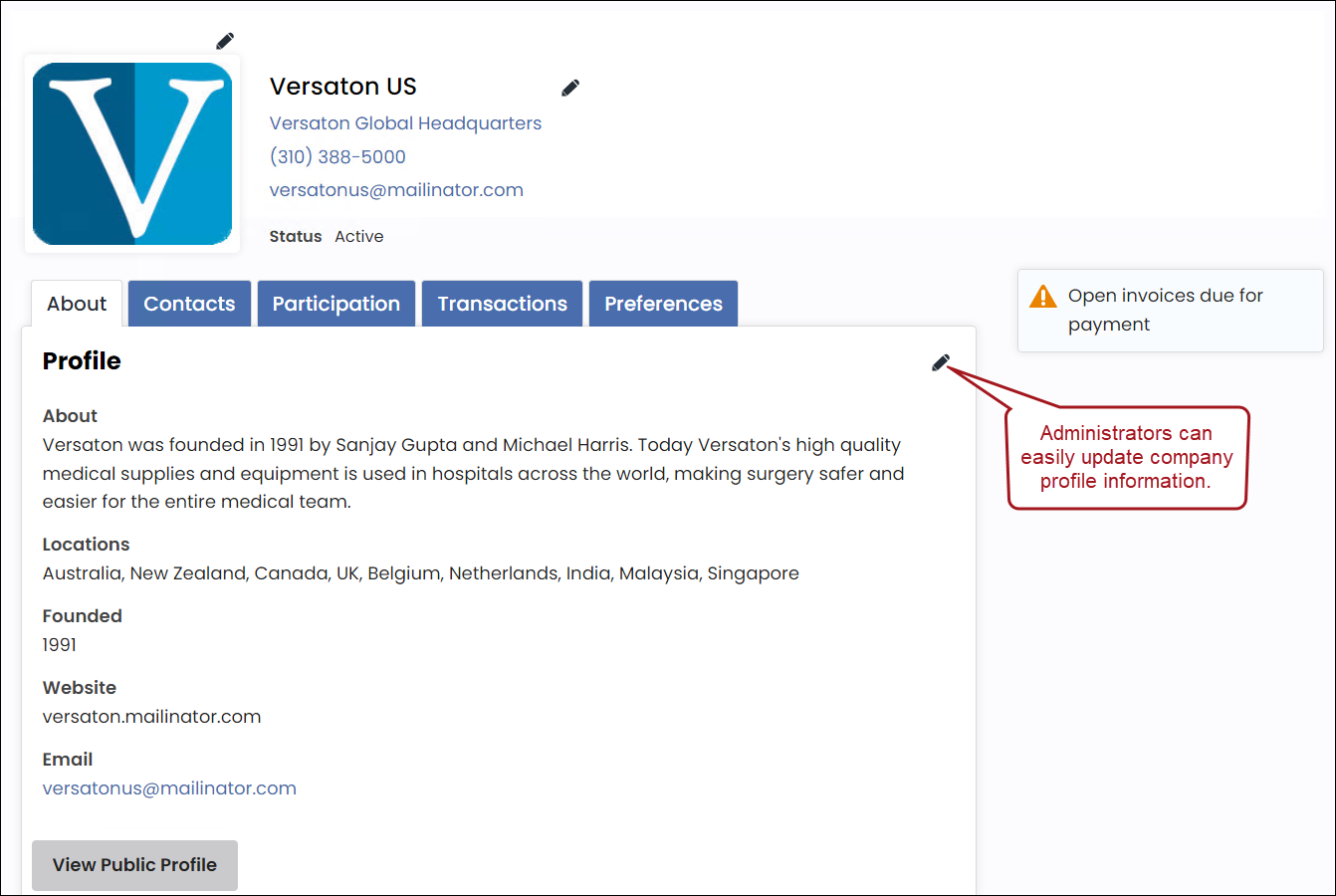Click the Locations list of countries

[421, 573]
